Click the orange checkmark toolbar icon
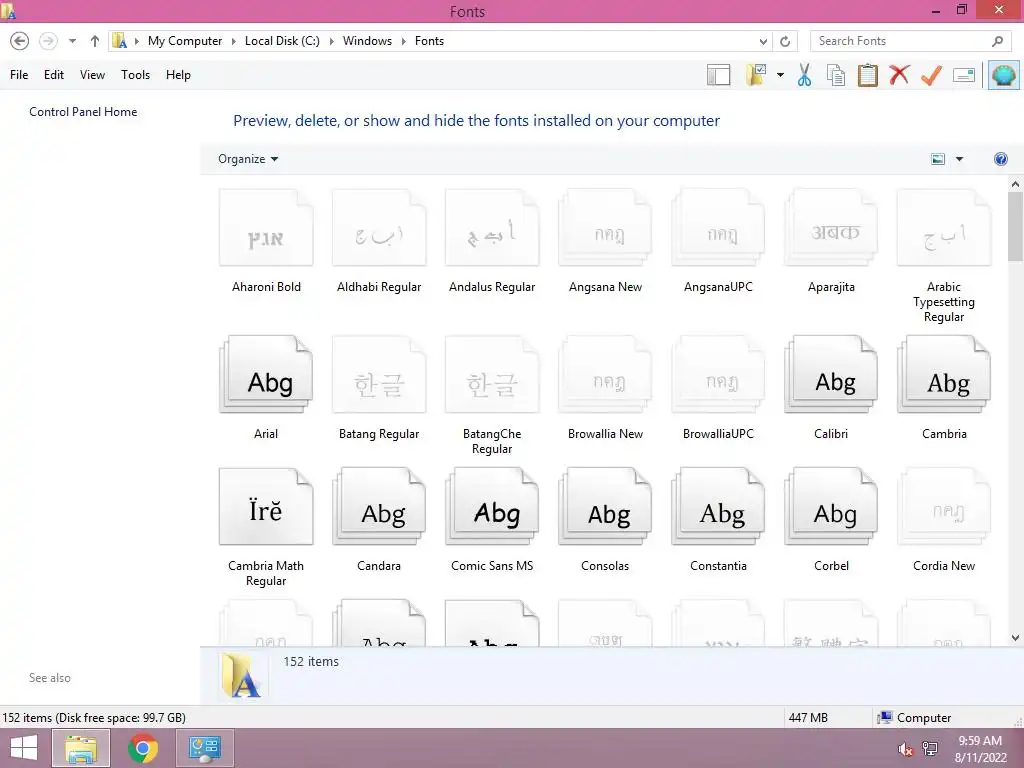 tap(931, 75)
